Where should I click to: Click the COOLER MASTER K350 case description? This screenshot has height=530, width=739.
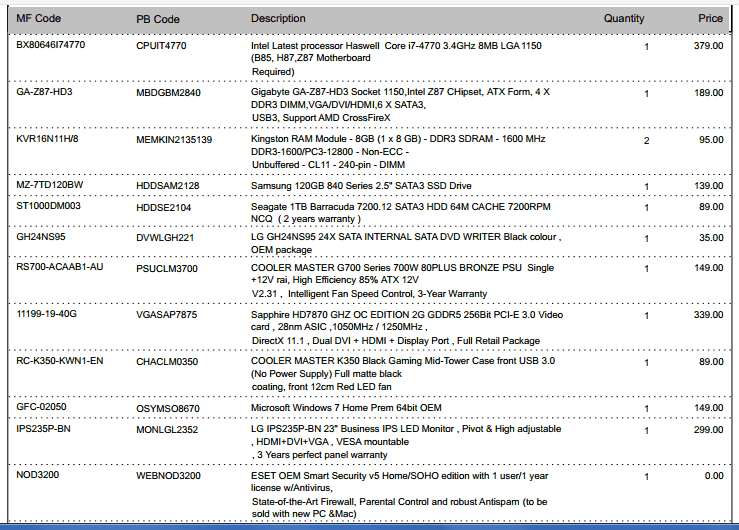click(403, 374)
